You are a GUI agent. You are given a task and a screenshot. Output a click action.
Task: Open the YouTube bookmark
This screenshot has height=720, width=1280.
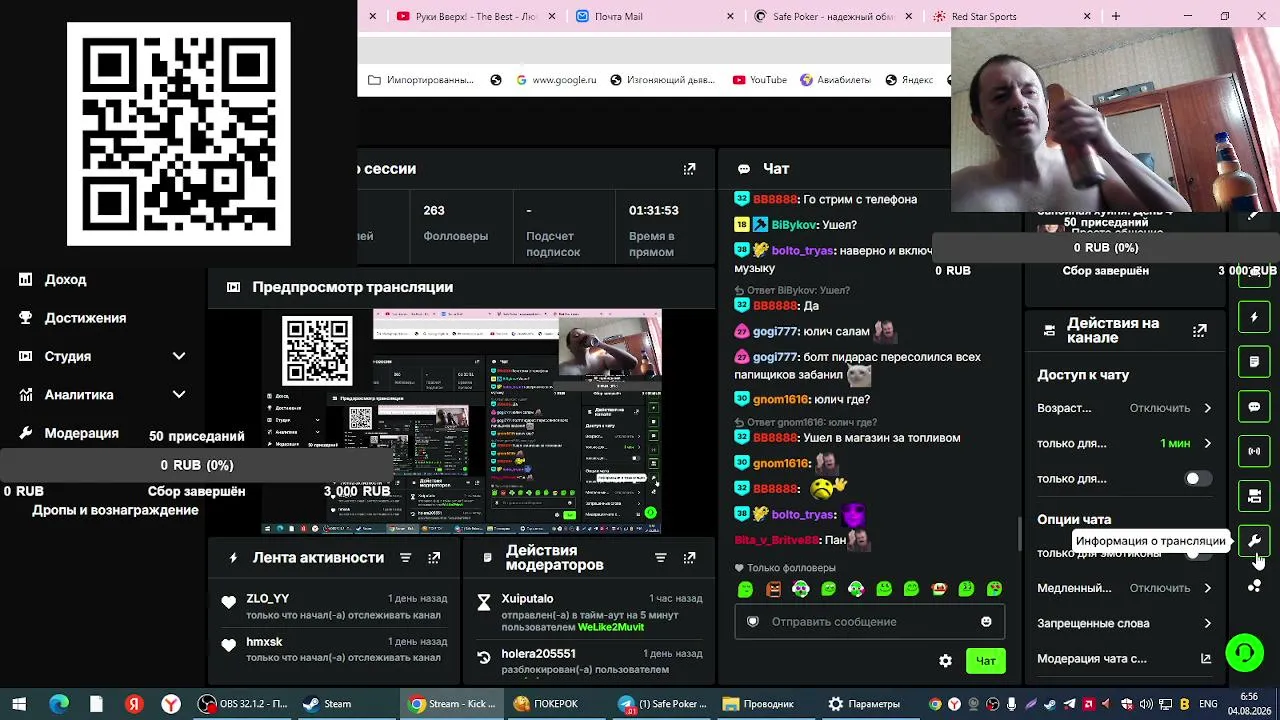tap(760, 80)
